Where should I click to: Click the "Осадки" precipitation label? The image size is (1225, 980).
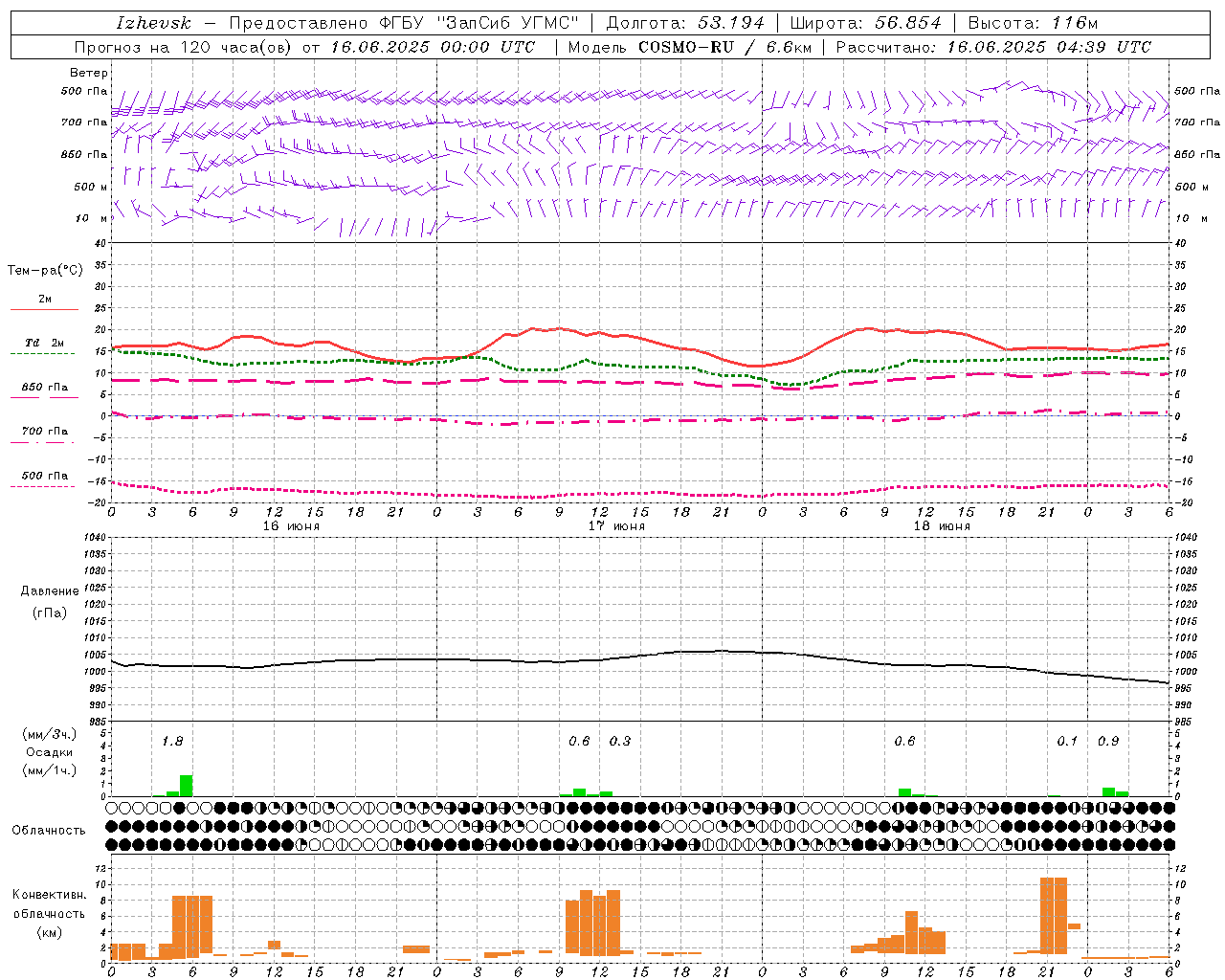coord(50,752)
